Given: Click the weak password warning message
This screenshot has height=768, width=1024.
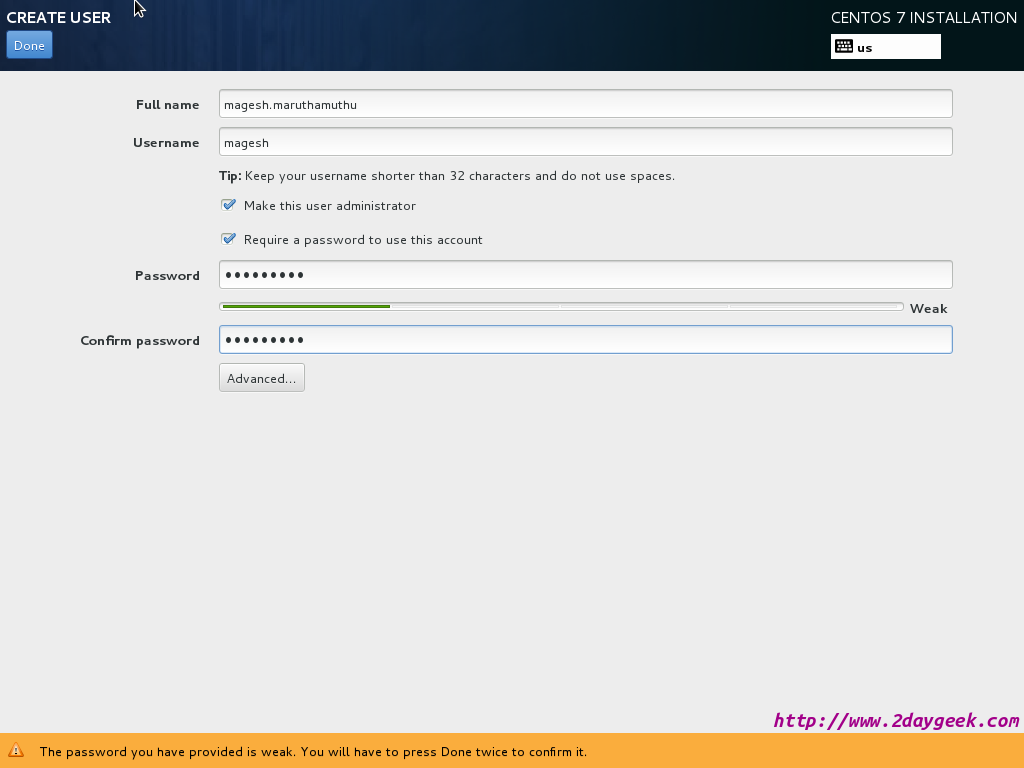Looking at the screenshot, I should tap(313, 752).
